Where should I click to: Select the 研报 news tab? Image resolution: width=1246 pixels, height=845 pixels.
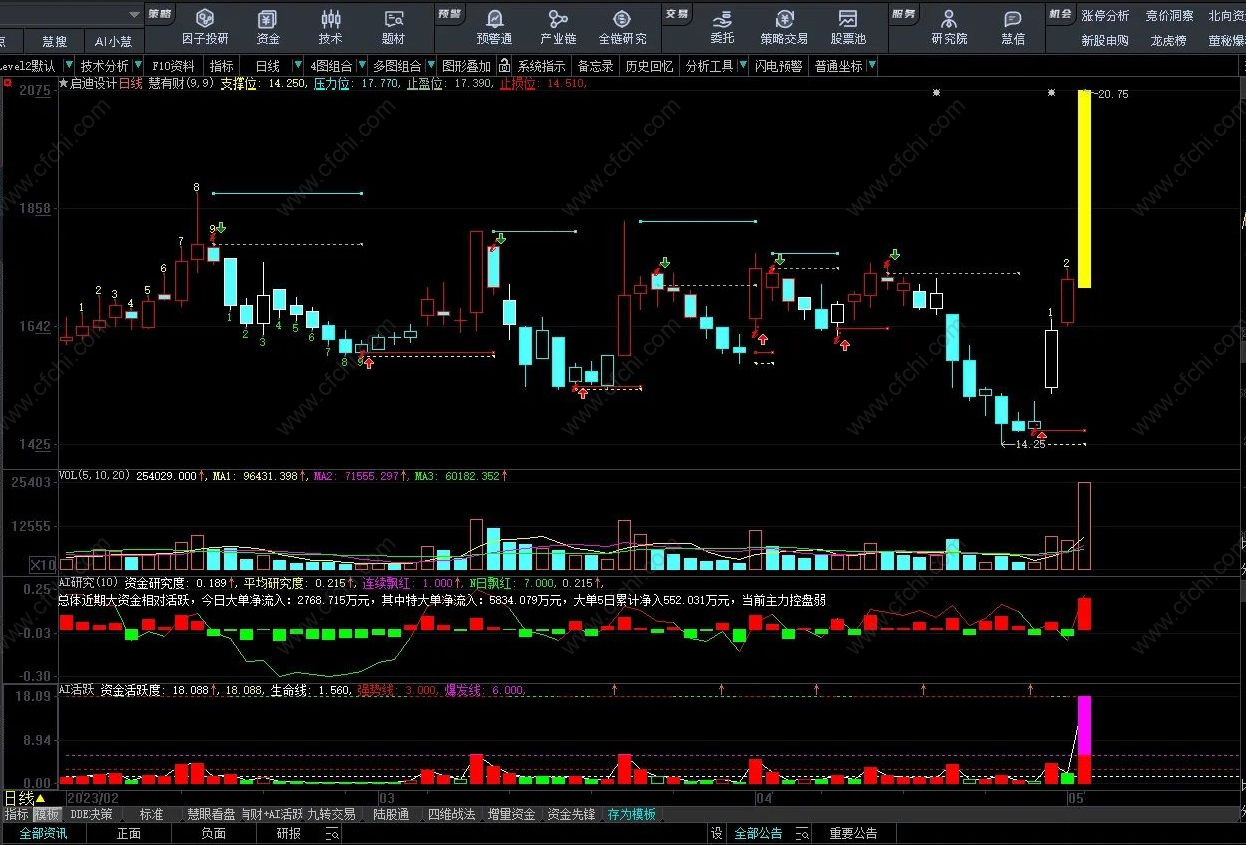pyautogui.click(x=289, y=833)
